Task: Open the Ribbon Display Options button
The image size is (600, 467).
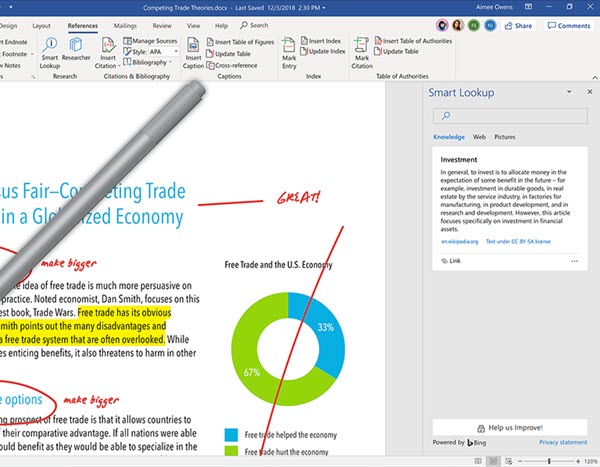Action: pyautogui.click(x=528, y=7)
